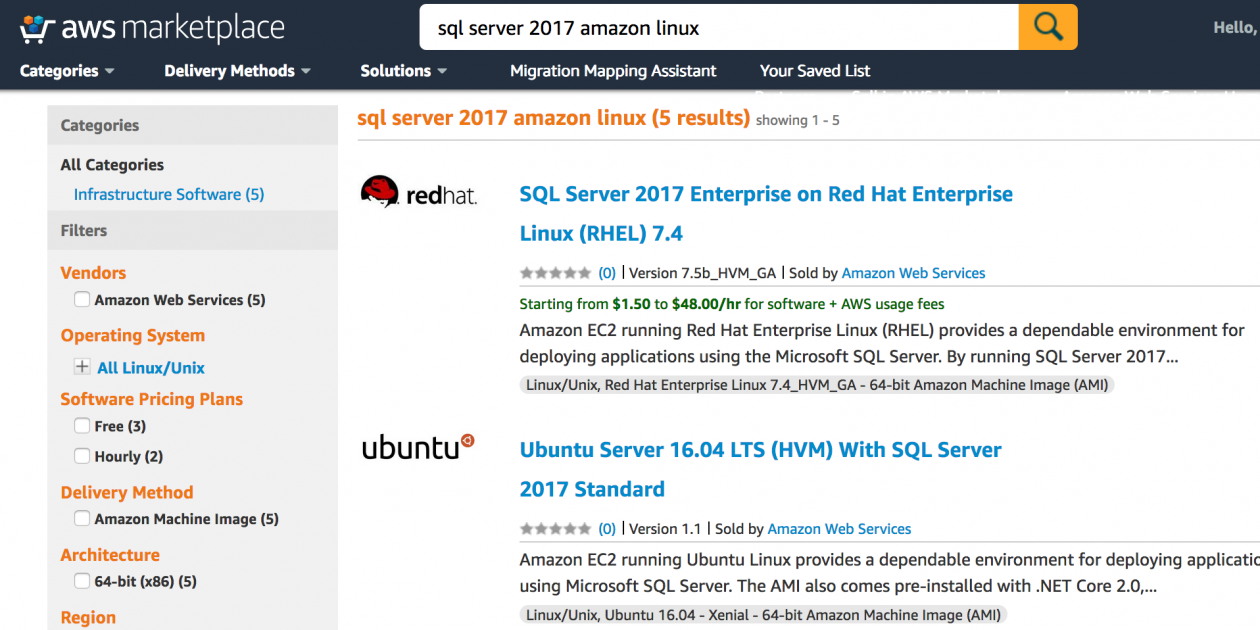
Task: Enable the Hourly (2) pricing filter
Action: point(81,456)
